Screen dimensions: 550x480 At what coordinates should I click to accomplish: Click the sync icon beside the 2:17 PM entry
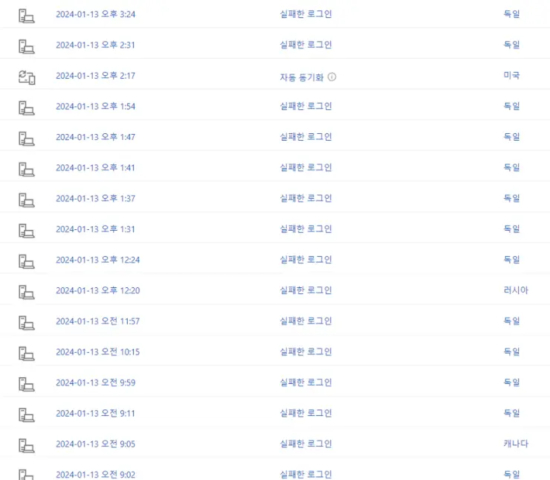[x=27, y=78]
